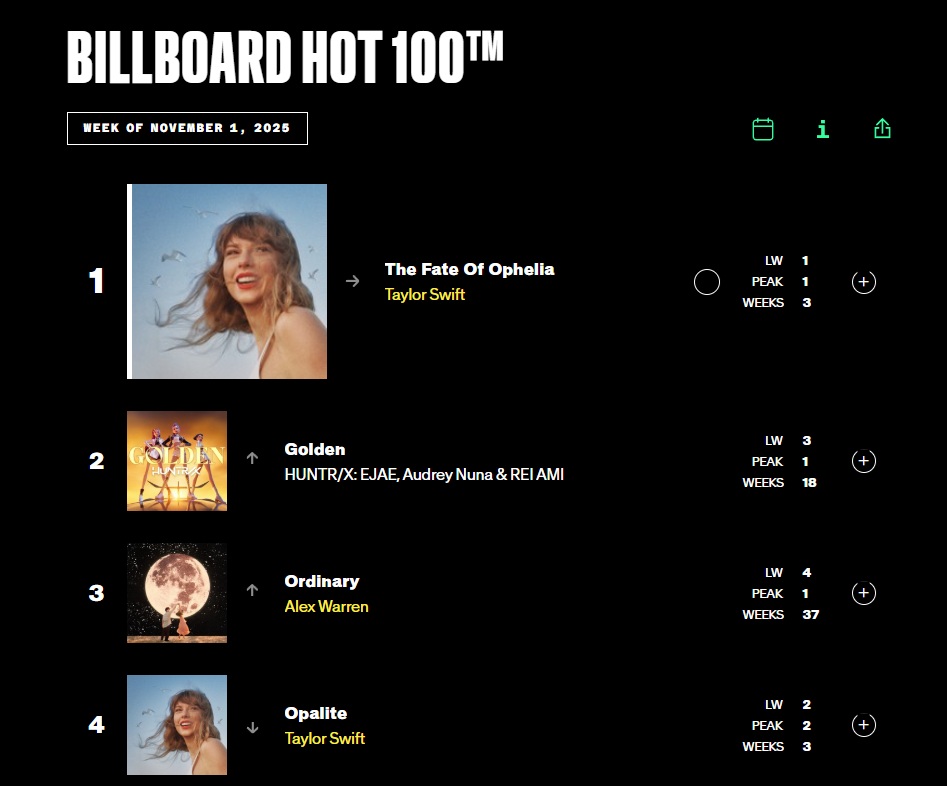The image size is (947, 786).
Task: Open Week of November 1, 2025 selector
Action: coord(187,129)
